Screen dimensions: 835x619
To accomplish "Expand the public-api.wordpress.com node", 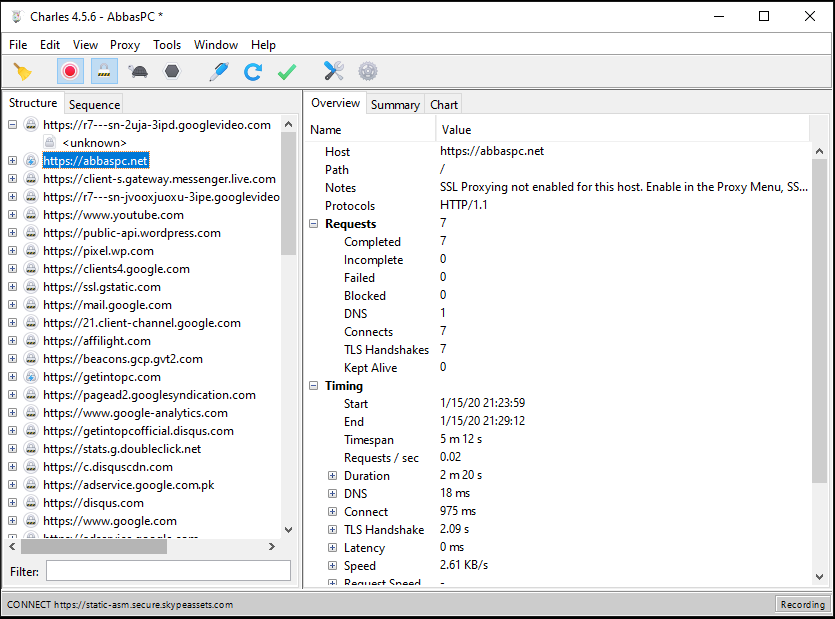I will (x=12, y=233).
